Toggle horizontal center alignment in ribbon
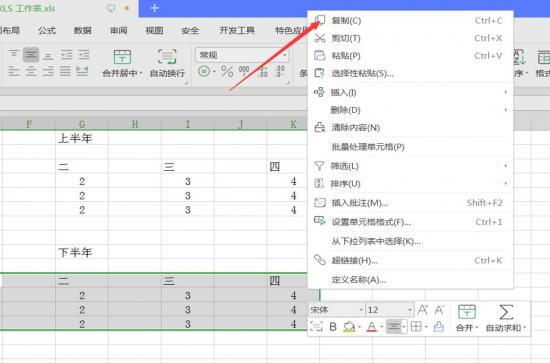 [x=31, y=71]
